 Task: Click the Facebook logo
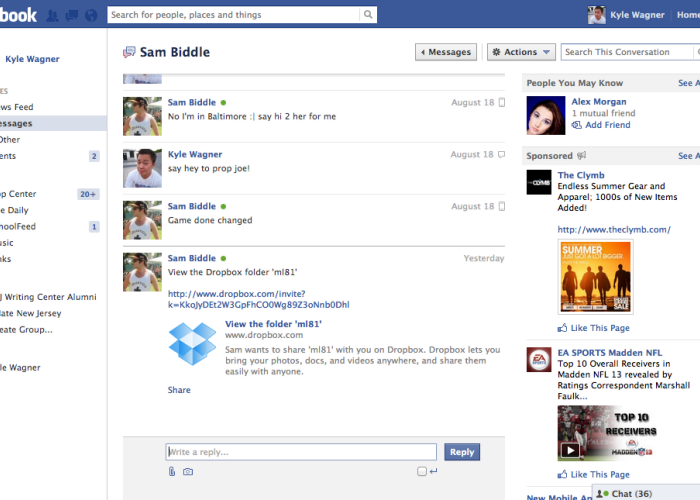pos(18,15)
